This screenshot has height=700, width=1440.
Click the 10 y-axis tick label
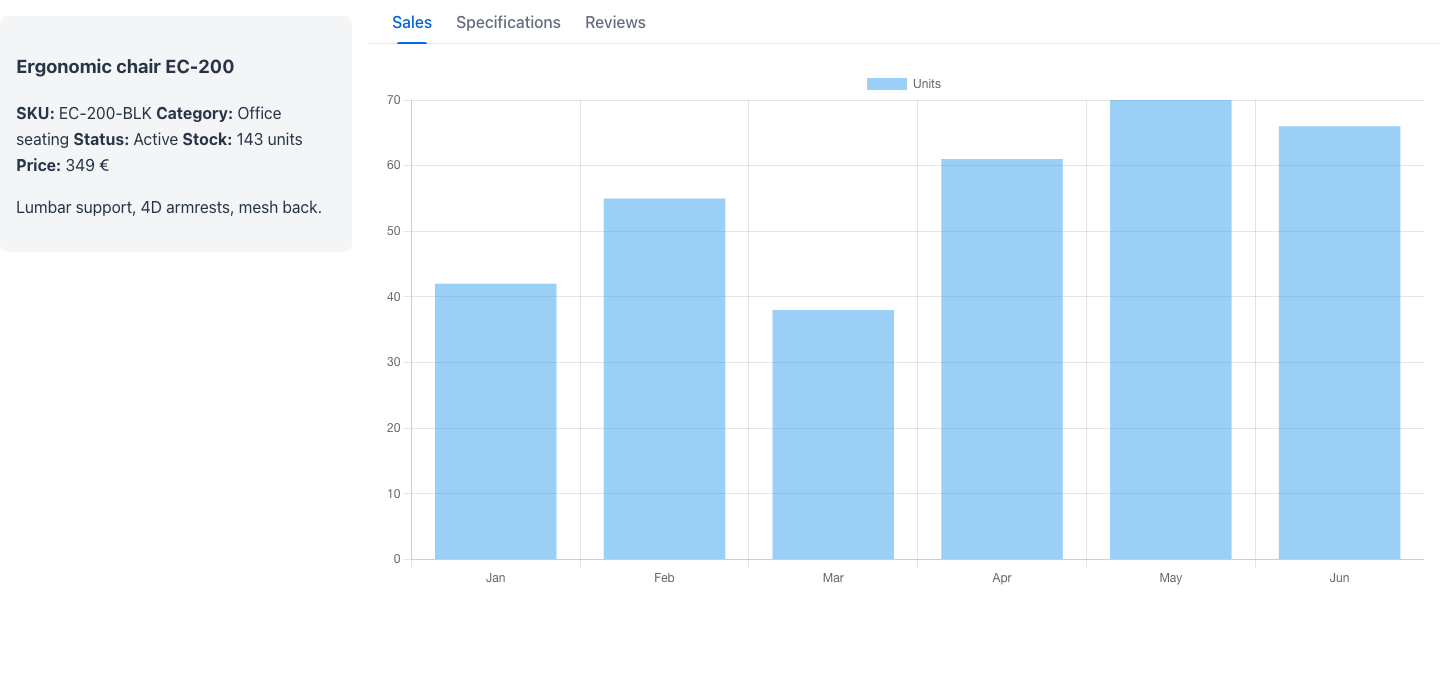[x=393, y=494]
